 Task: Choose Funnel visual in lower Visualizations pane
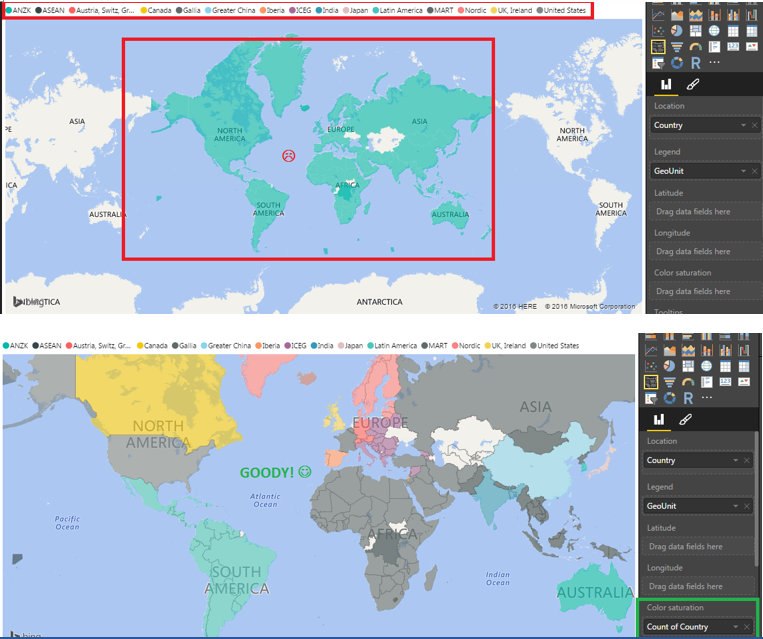pos(670,382)
